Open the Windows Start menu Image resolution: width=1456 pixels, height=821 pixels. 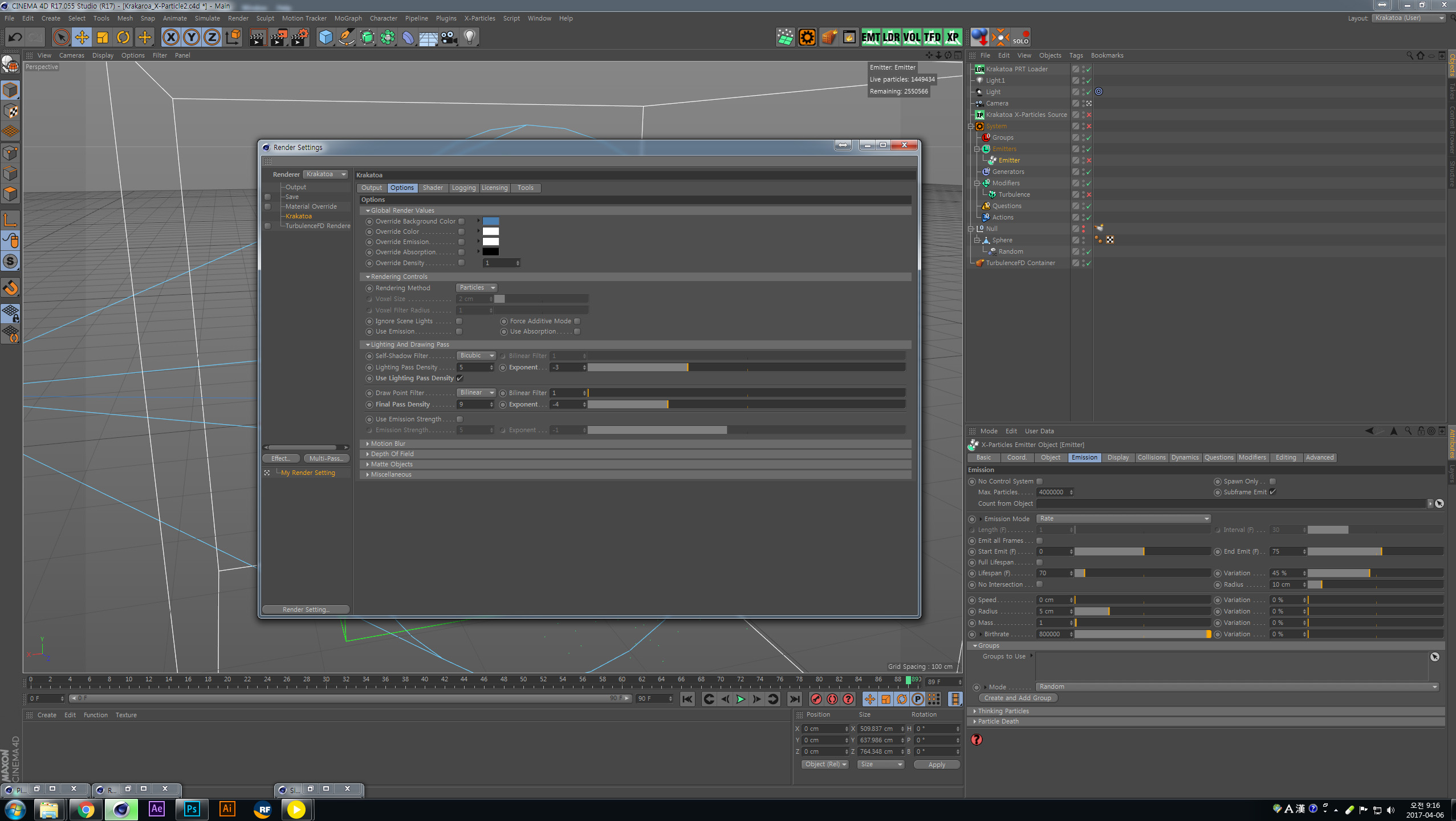tap(14, 809)
